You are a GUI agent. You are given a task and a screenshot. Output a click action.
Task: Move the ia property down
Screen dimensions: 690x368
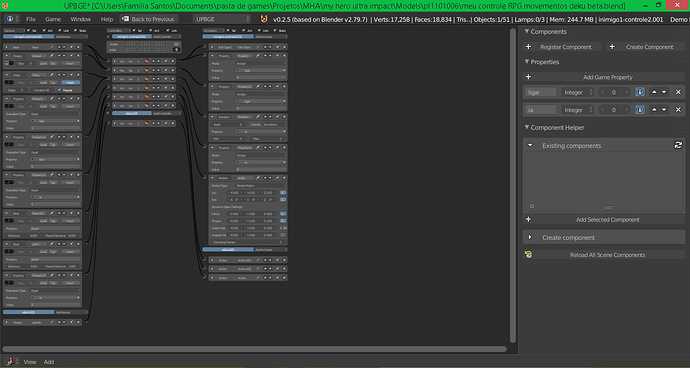[x=664, y=110]
